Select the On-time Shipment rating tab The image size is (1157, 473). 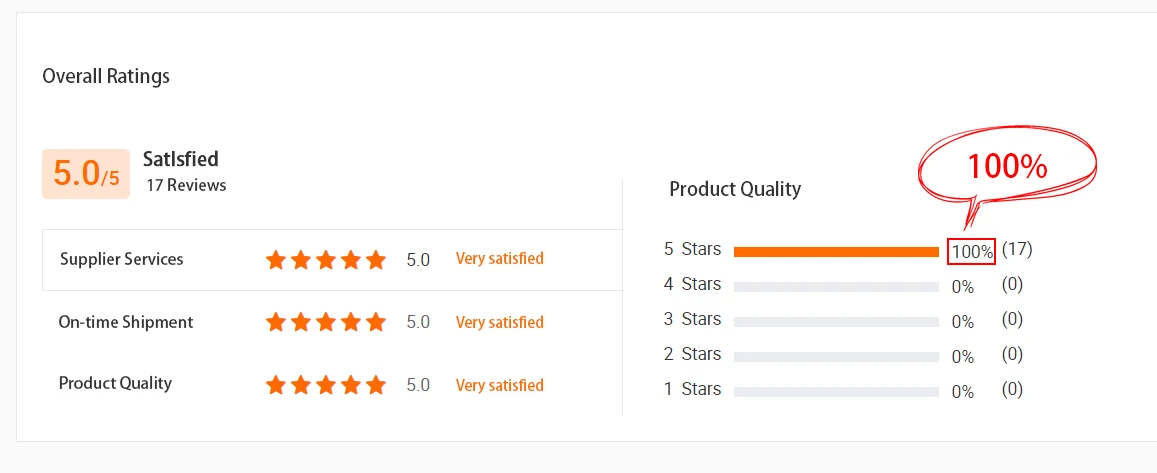[126, 322]
